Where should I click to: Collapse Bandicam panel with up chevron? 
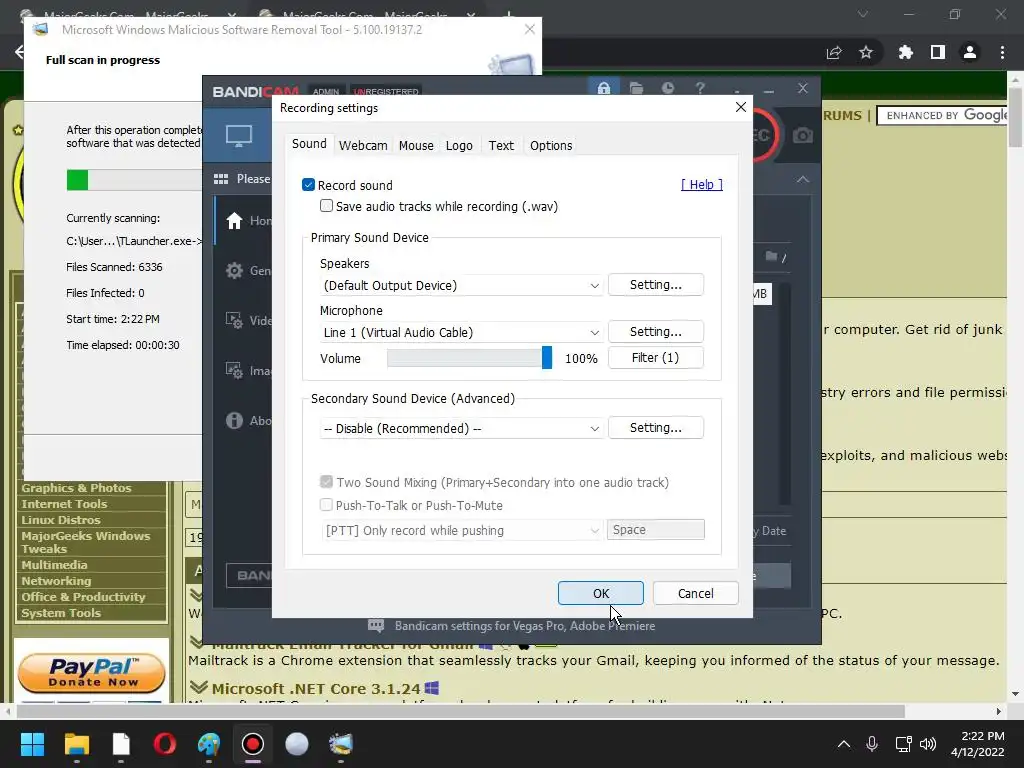(803, 179)
